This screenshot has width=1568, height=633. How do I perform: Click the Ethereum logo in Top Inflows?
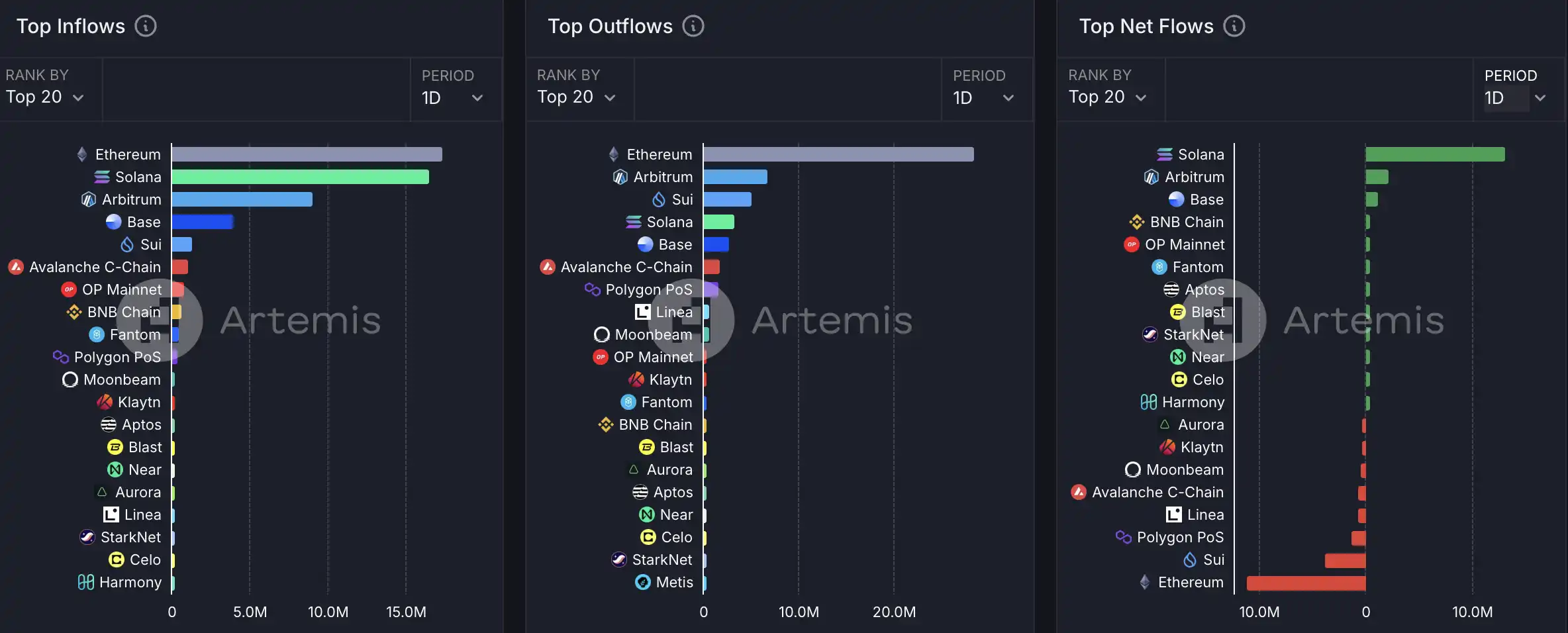(82, 154)
